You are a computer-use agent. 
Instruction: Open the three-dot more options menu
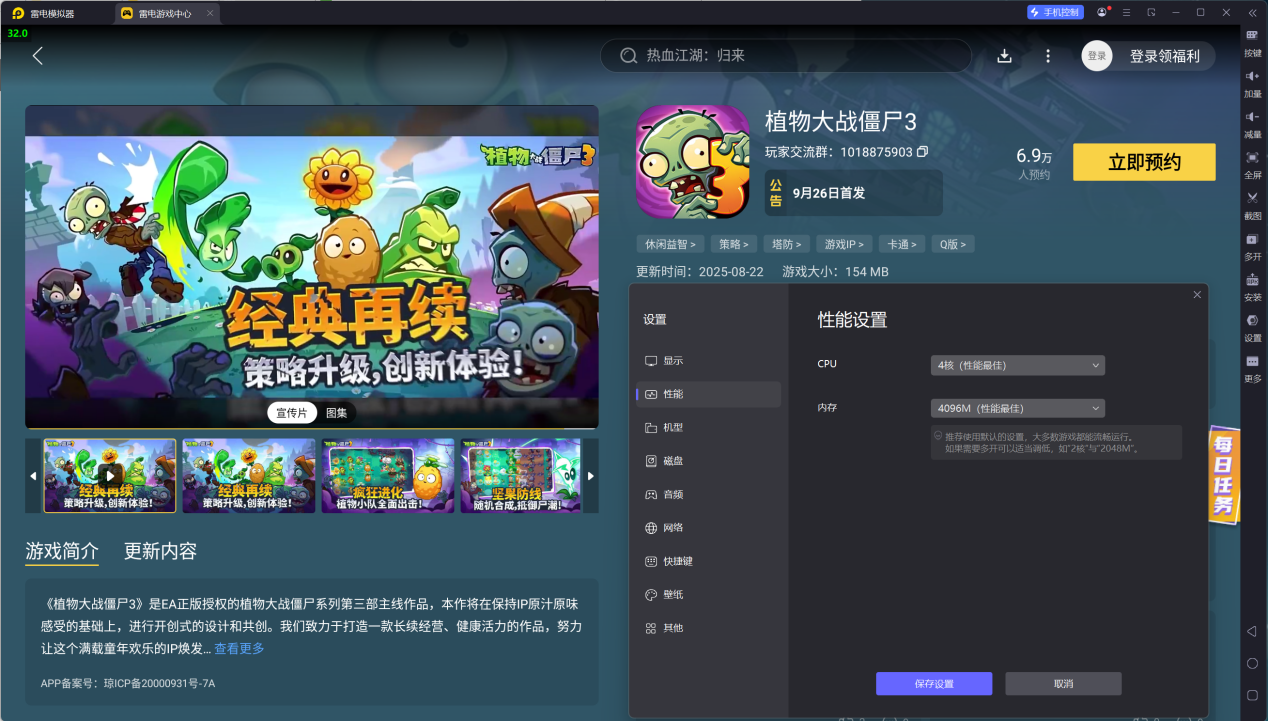point(1048,56)
